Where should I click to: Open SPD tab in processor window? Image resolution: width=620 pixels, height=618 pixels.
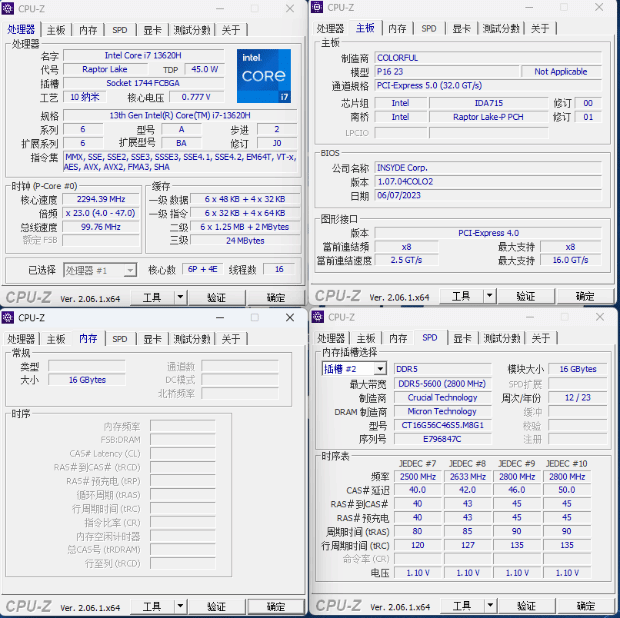[x=120, y=30]
